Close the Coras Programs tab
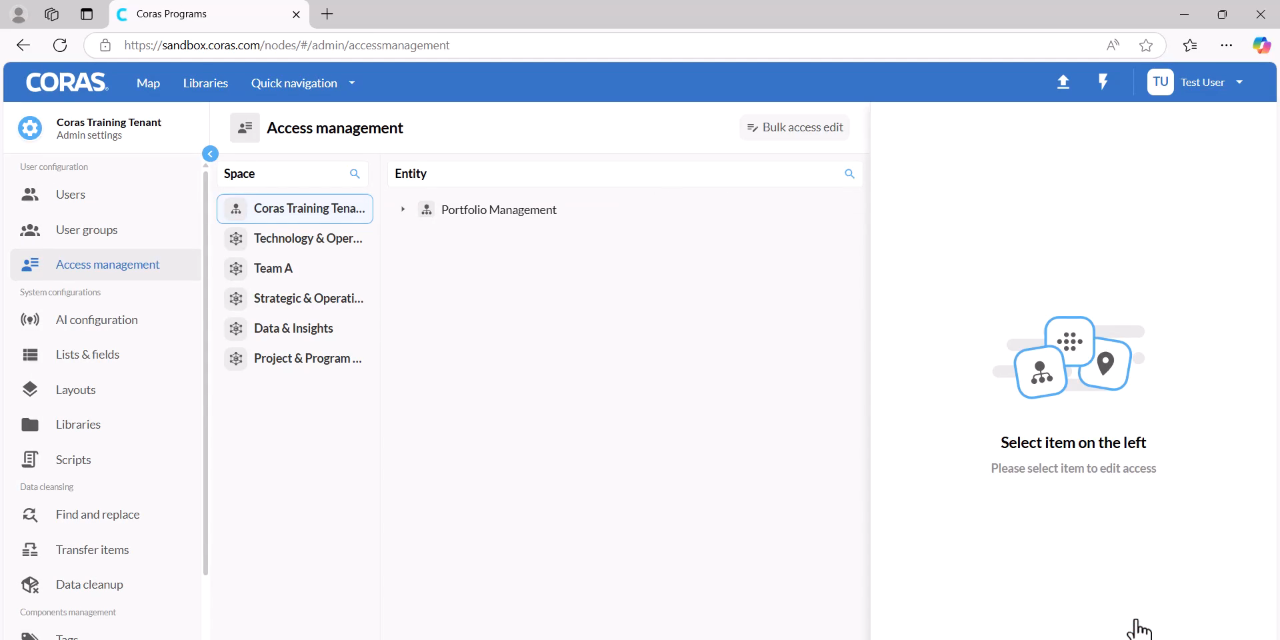Screen dimensions: 1280x640 point(296,14)
